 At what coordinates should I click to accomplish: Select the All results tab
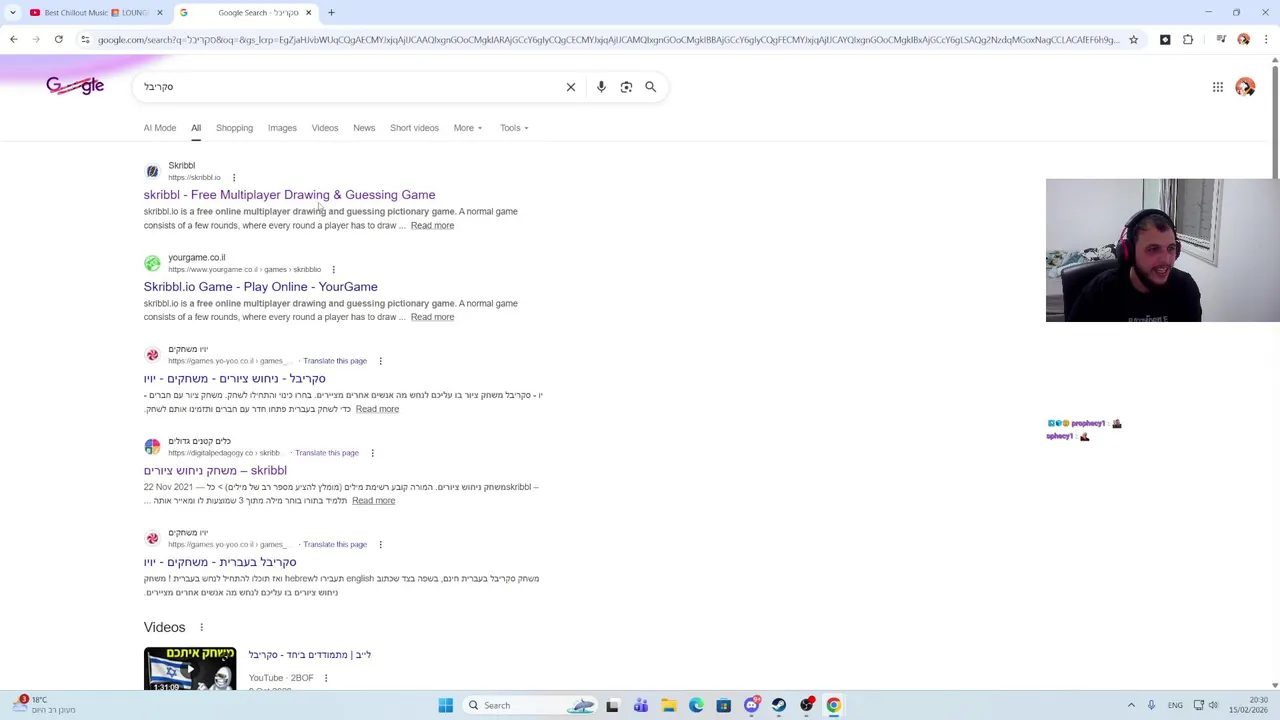[x=196, y=128]
